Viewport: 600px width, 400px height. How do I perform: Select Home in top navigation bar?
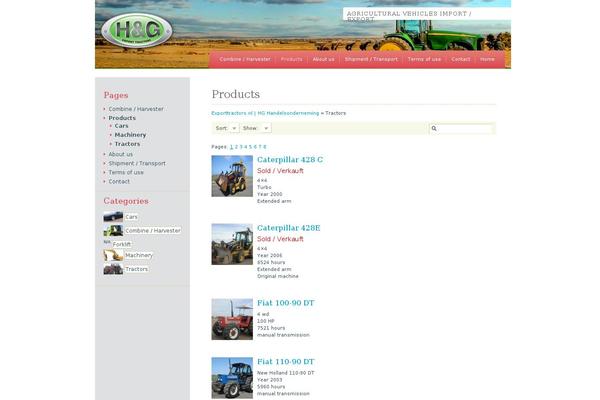[x=487, y=59]
